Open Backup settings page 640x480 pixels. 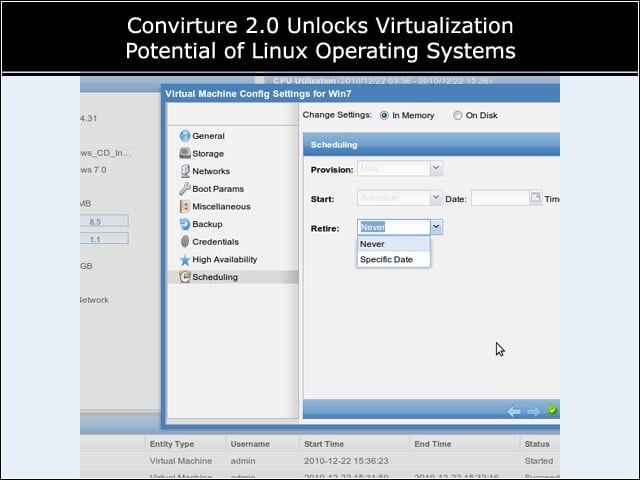(207, 224)
